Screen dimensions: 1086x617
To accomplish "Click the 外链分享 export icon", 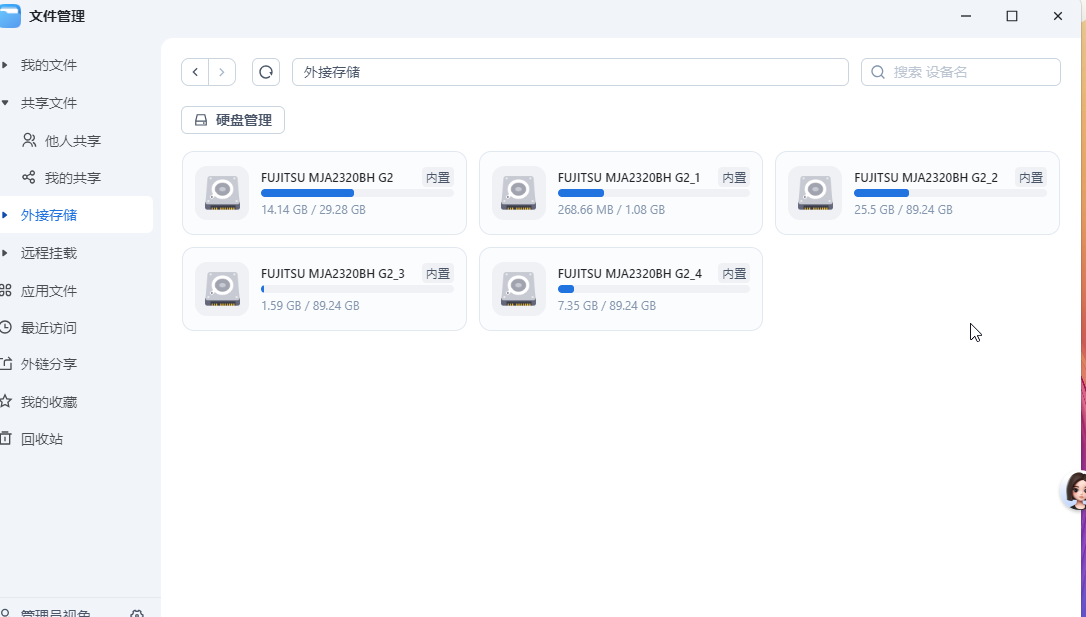I will pyautogui.click(x=6, y=364).
